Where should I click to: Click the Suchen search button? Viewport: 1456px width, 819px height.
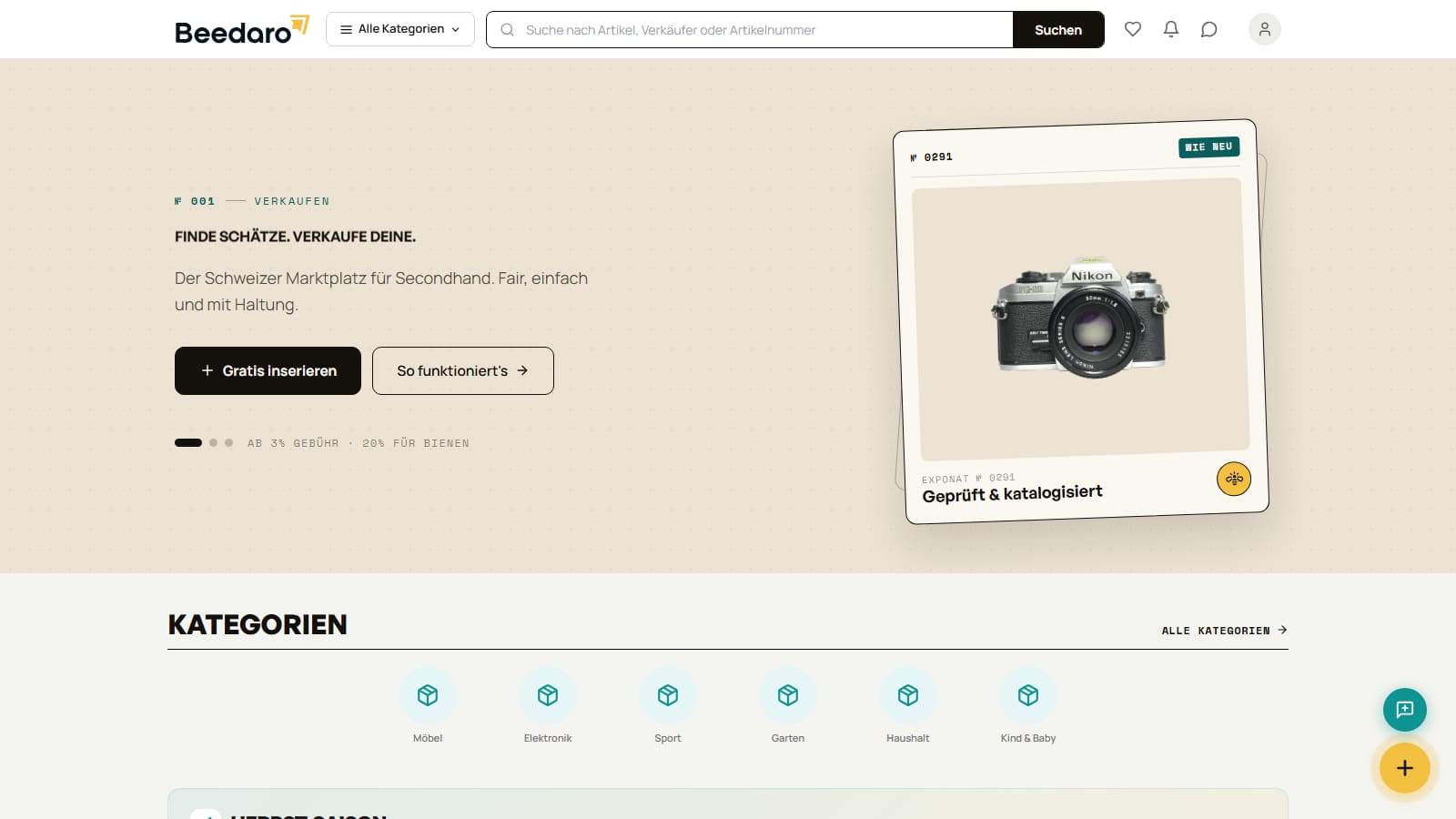1058,29
